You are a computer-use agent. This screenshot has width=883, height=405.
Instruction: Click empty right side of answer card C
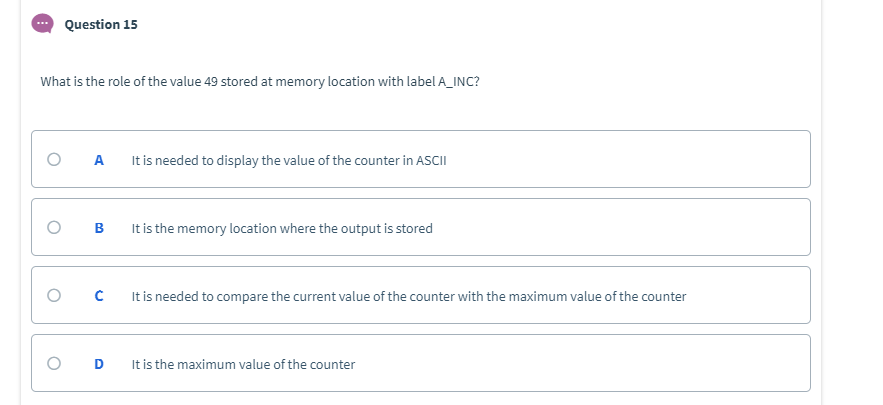749,295
